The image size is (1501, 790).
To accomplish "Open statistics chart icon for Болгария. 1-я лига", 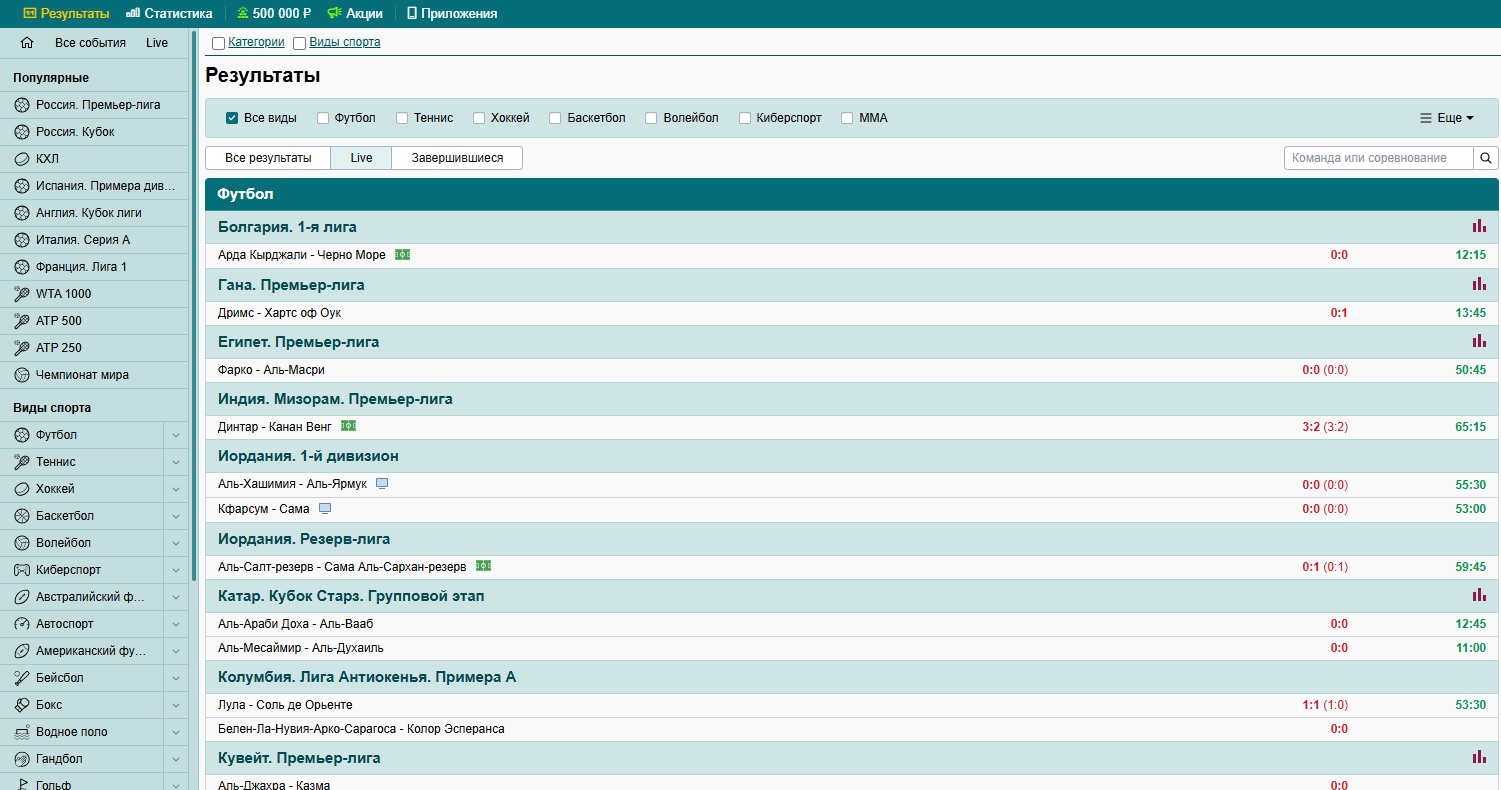I will pos(1479,226).
